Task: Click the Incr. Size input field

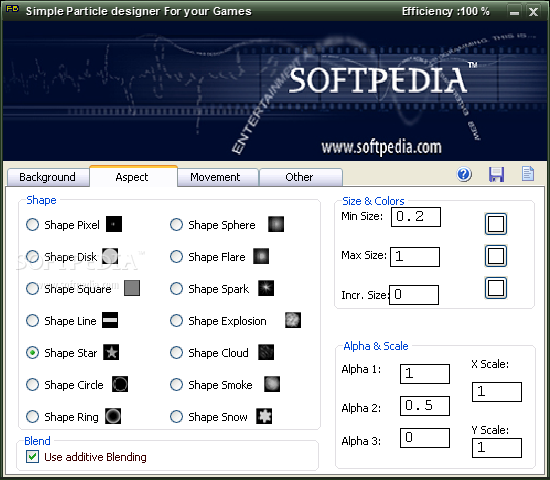Action: (x=414, y=295)
